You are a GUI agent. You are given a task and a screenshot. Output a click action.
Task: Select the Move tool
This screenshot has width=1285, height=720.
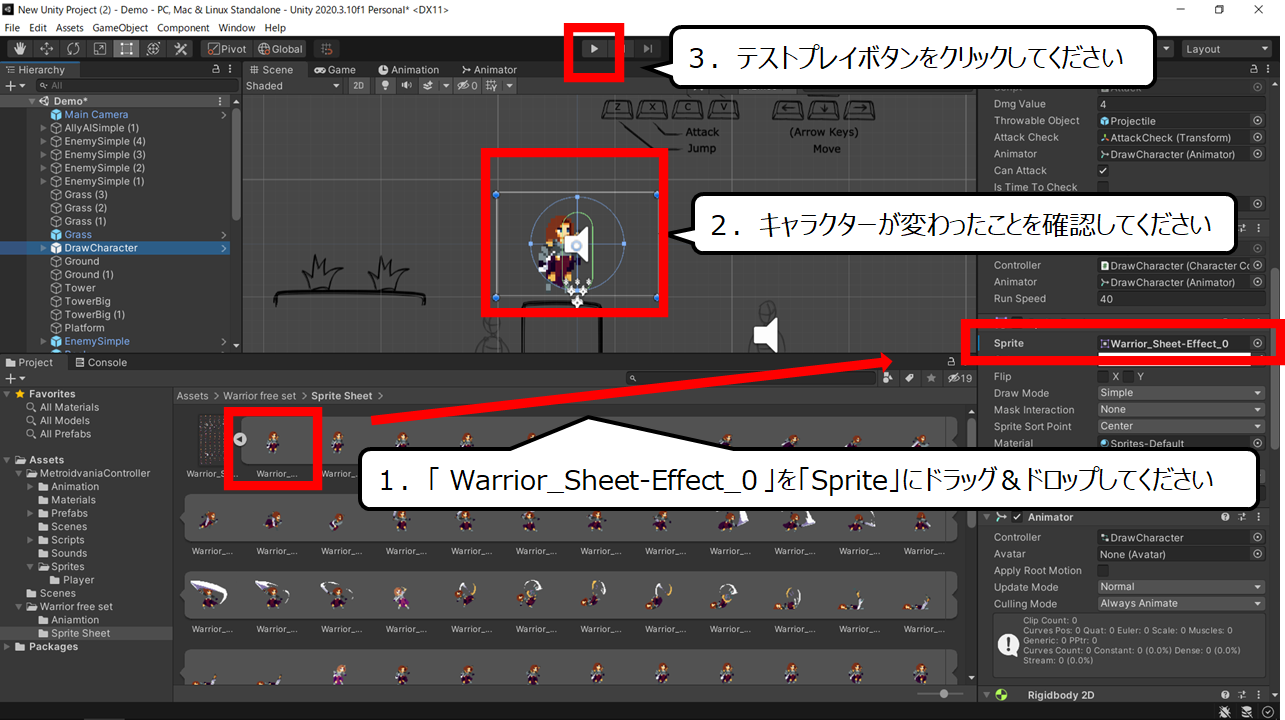pyautogui.click(x=46, y=48)
